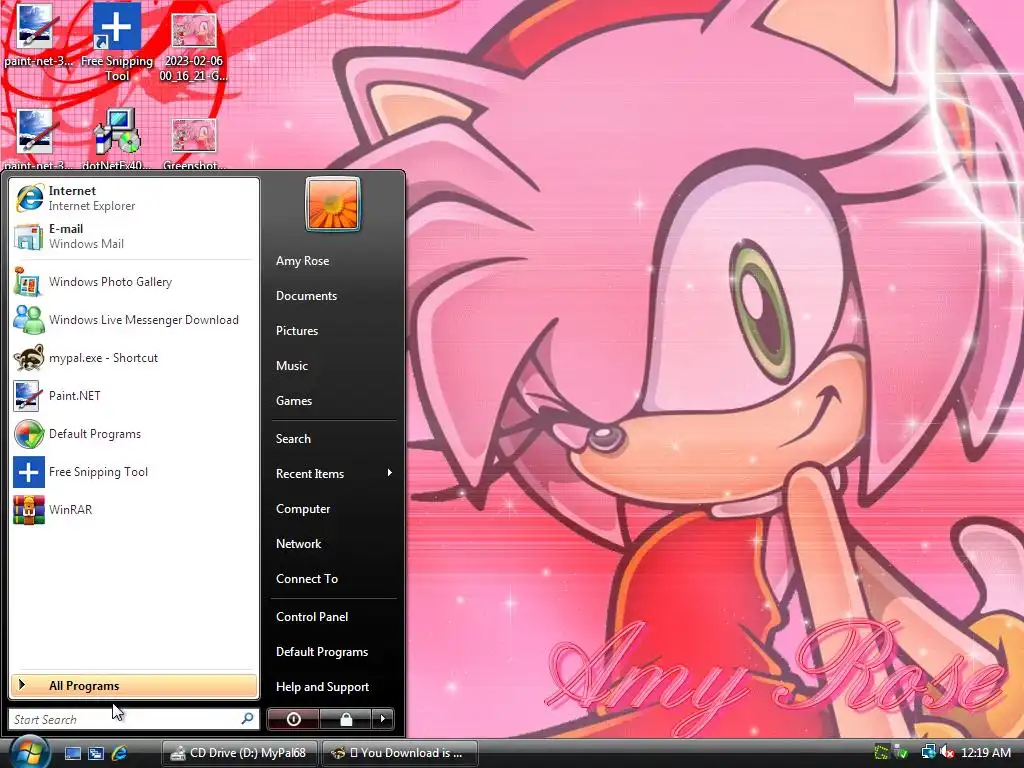Viewport: 1024px width, 768px height.
Task: Click Show Desktop quick launch icon
Action: pyautogui.click(x=72, y=753)
